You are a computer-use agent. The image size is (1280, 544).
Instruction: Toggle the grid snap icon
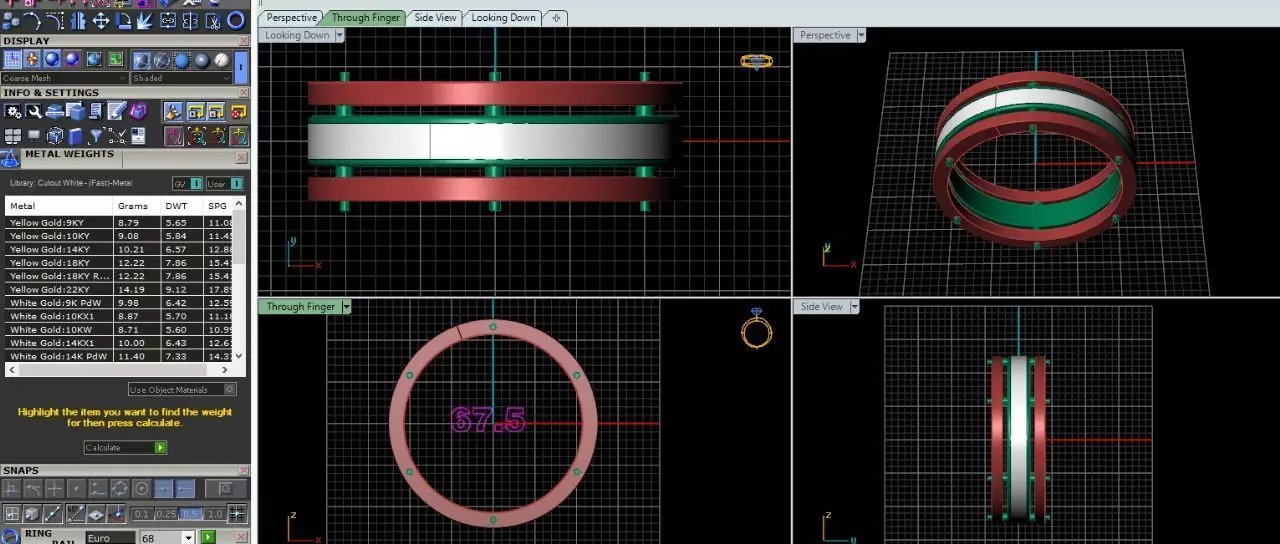[237, 514]
